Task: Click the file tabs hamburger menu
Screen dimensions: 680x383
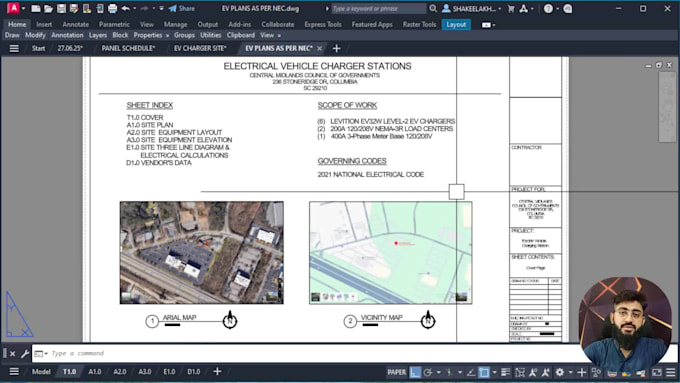Action: pos(14,48)
